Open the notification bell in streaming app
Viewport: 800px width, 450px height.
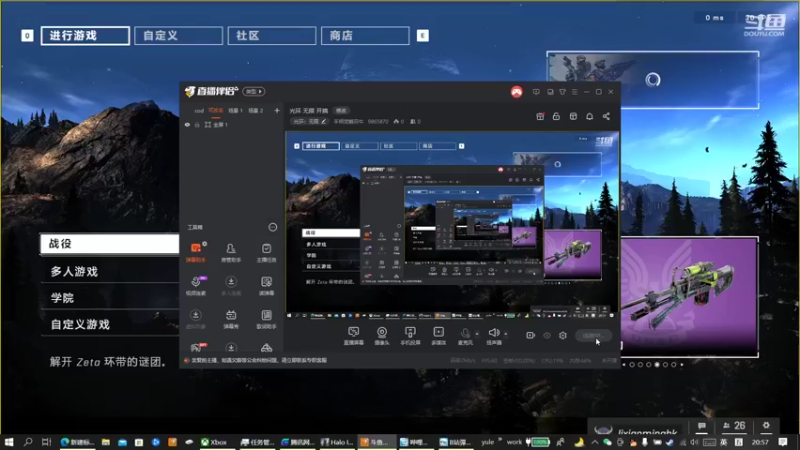589,116
